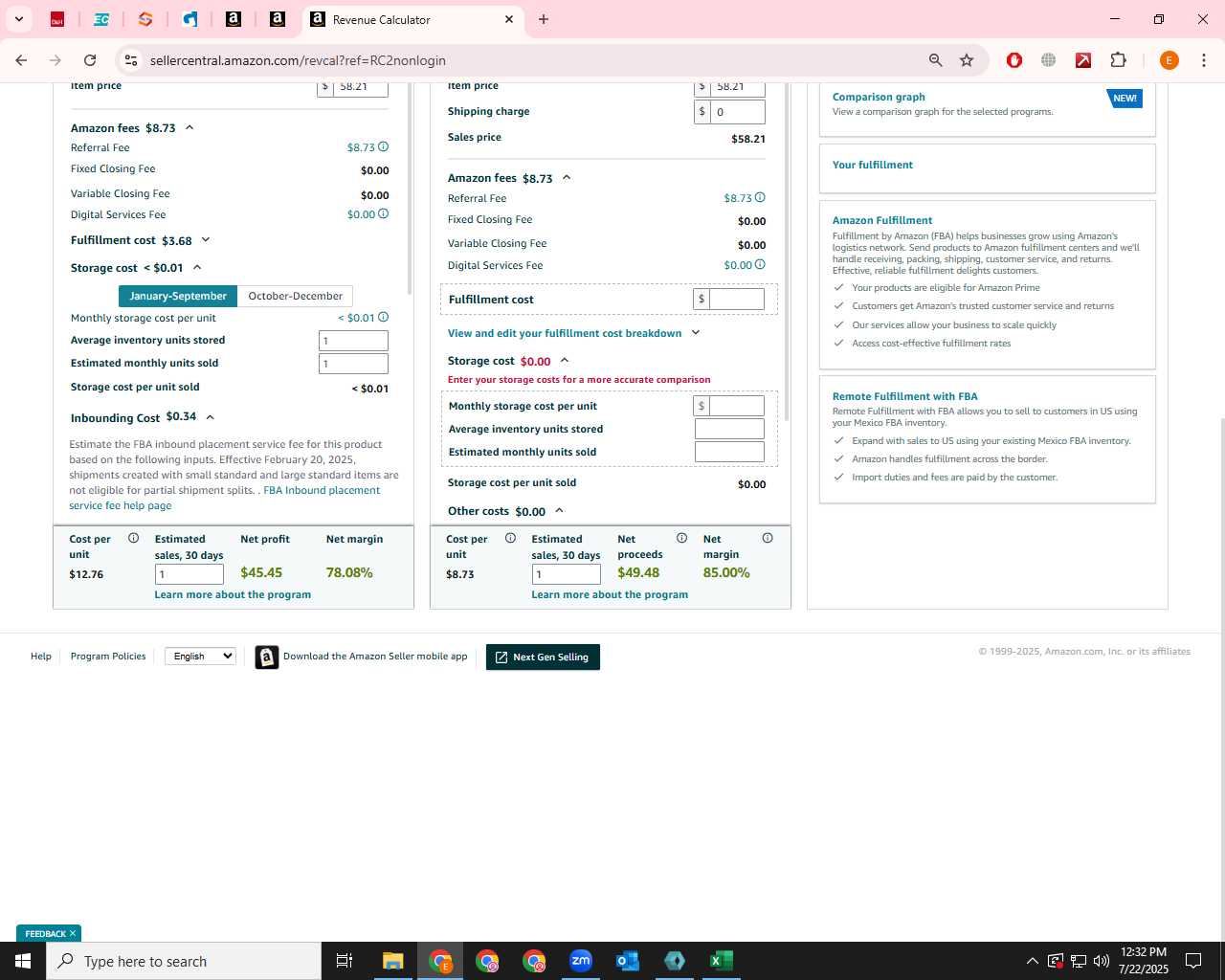Open the Chrome profile avatar E
The width and height of the screenshot is (1225, 980).
(x=1169, y=60)
